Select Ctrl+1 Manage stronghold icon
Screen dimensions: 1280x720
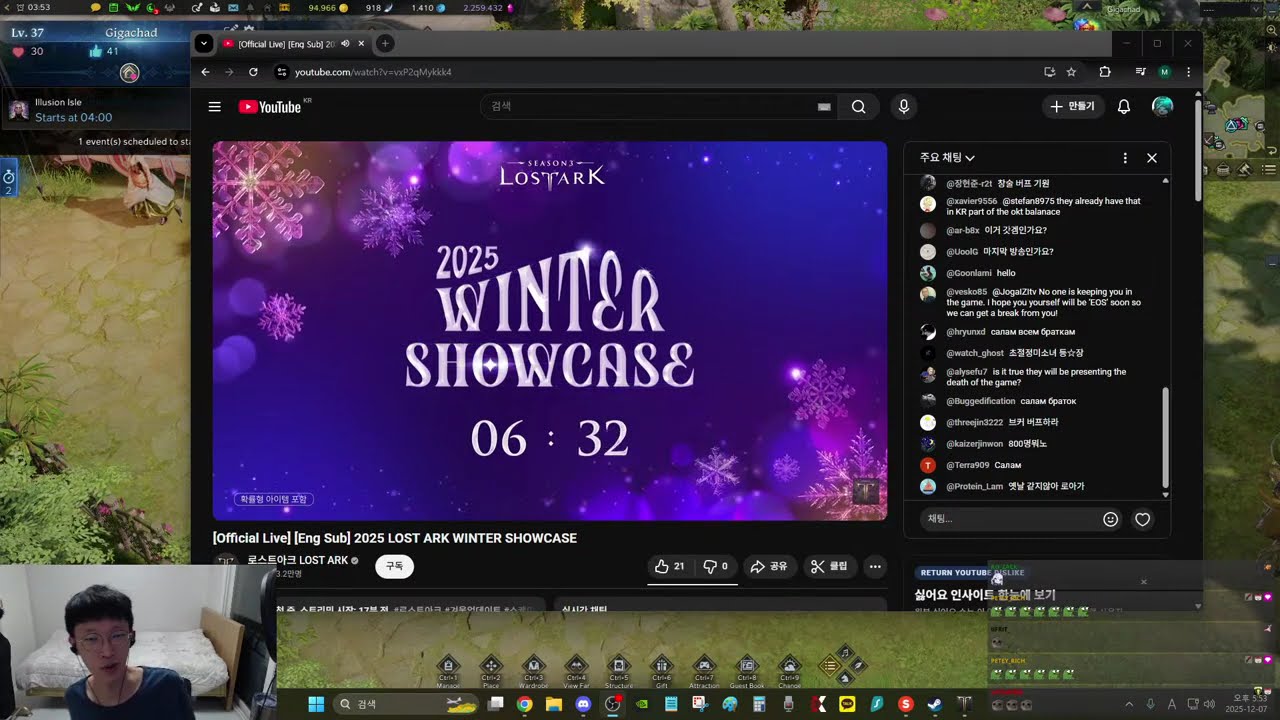tap(448, 665)
